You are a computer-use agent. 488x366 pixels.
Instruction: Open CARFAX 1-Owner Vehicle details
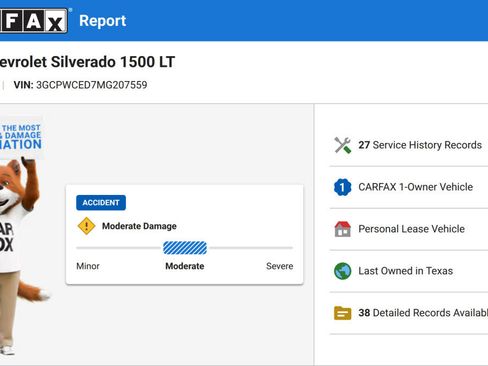[x=409, y=187]
